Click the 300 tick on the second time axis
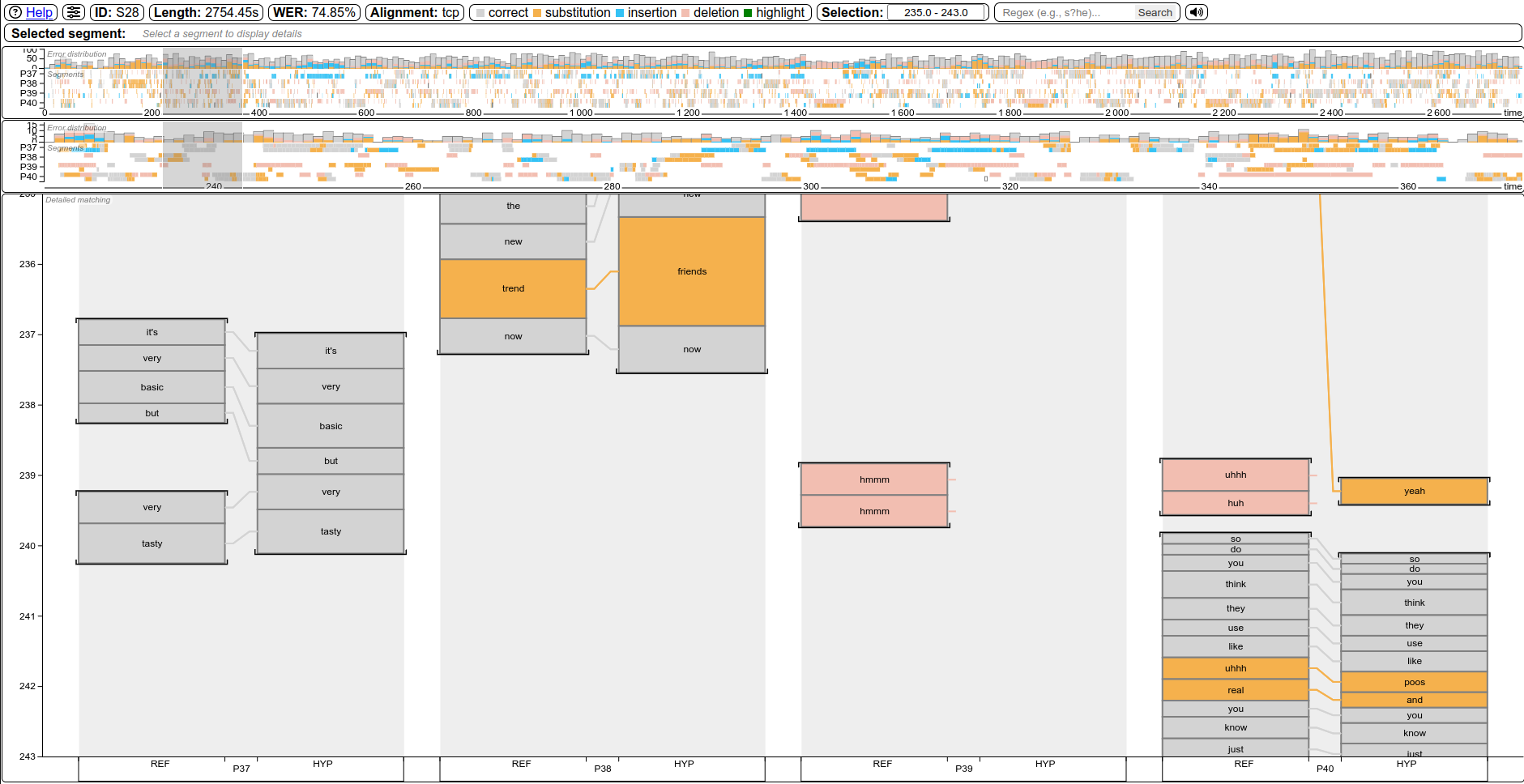Screen dimensions: 1524x784 point(811,186)
